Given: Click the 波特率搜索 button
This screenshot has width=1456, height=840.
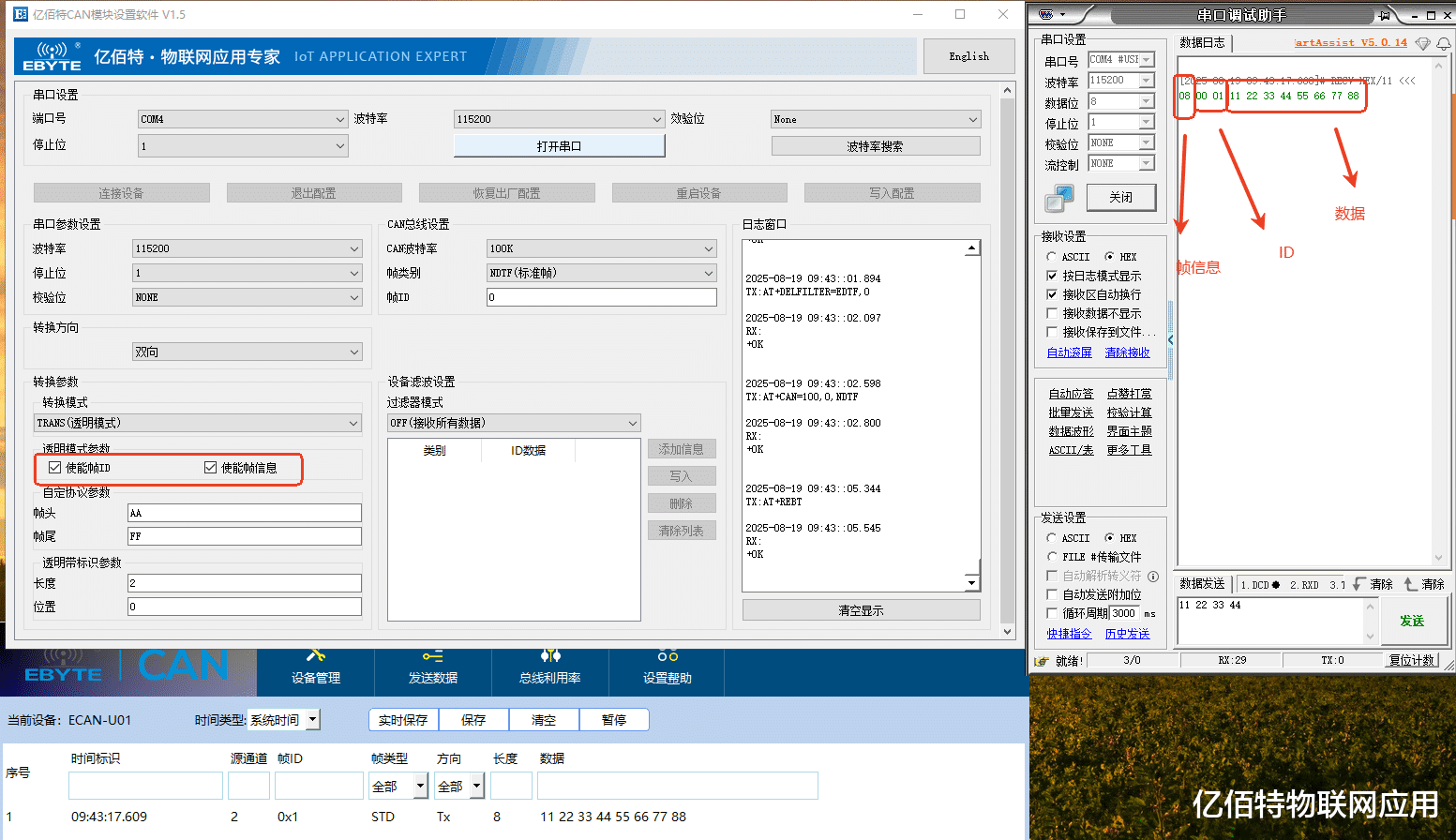Looking at the screenshot, I should (876, 146).
